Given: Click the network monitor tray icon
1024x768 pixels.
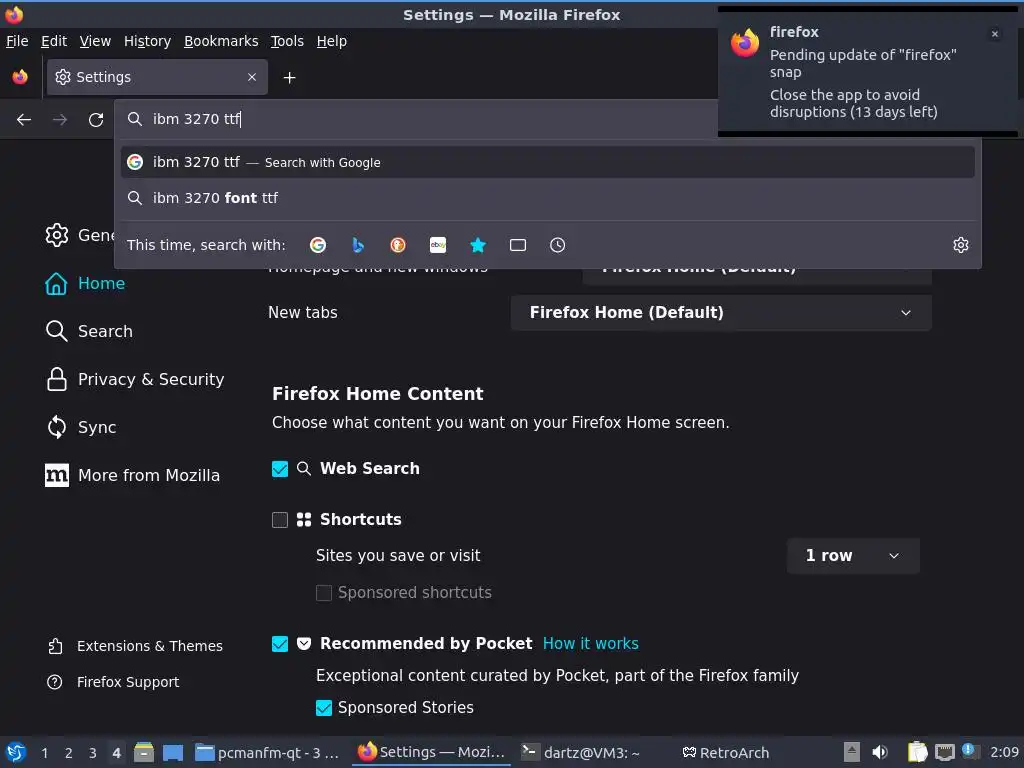Looking at the screenshot, I should 944,752.
